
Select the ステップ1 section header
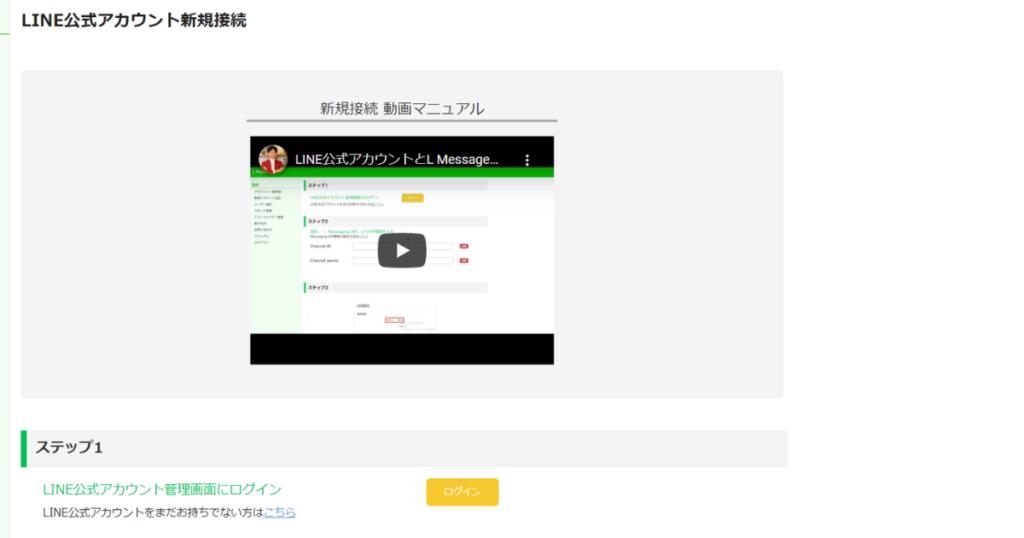pos(404,449)
